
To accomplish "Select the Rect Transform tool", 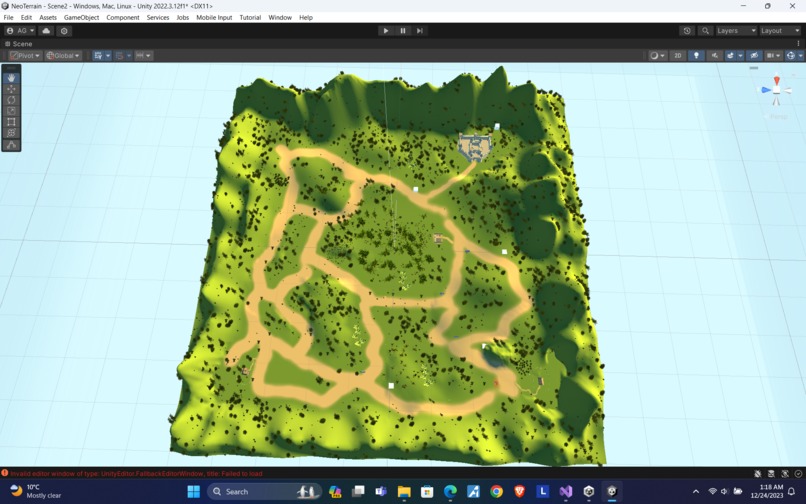I will (x=11, y=122).
